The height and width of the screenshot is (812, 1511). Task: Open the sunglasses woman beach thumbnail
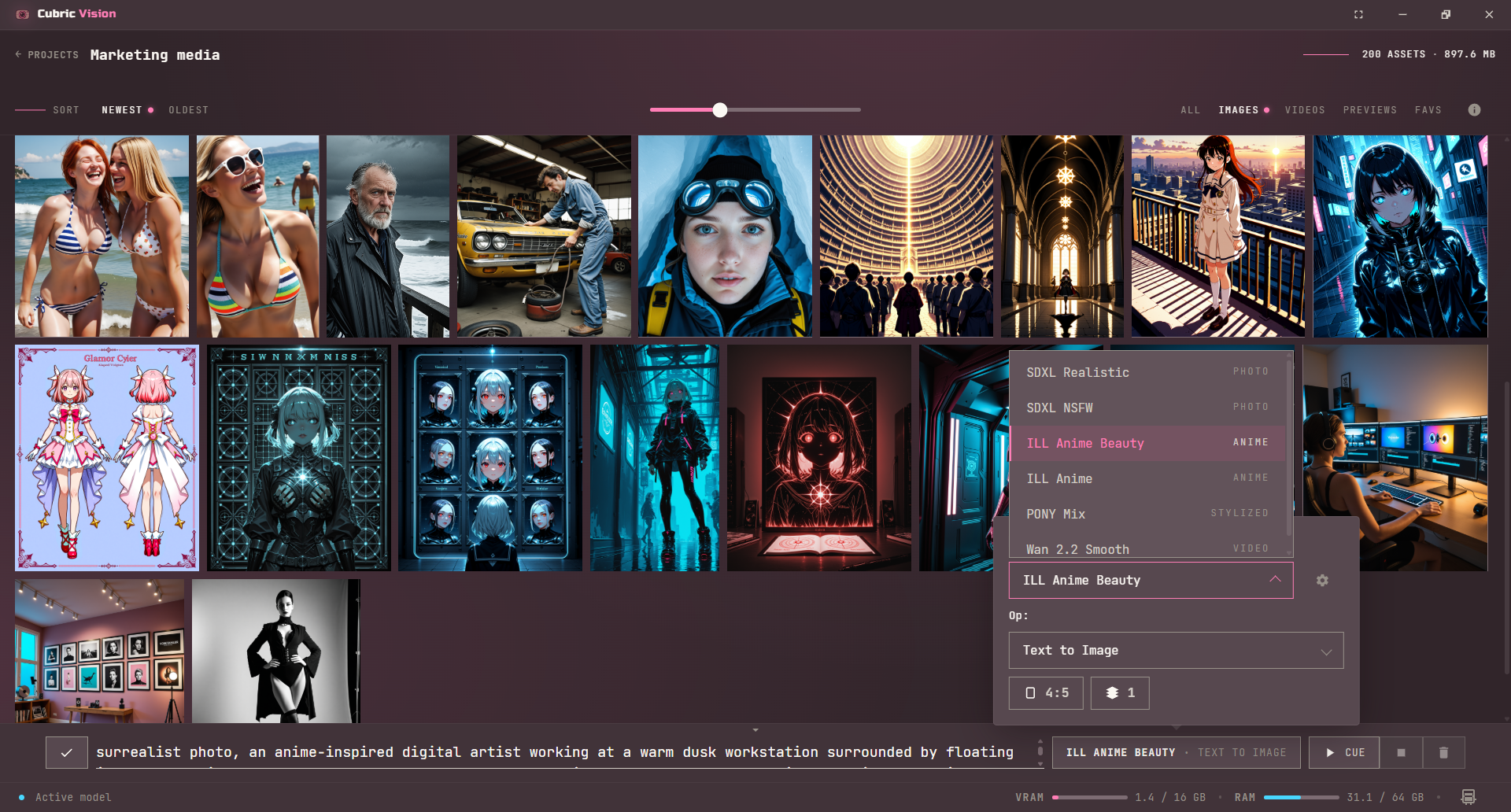[257, 236]
